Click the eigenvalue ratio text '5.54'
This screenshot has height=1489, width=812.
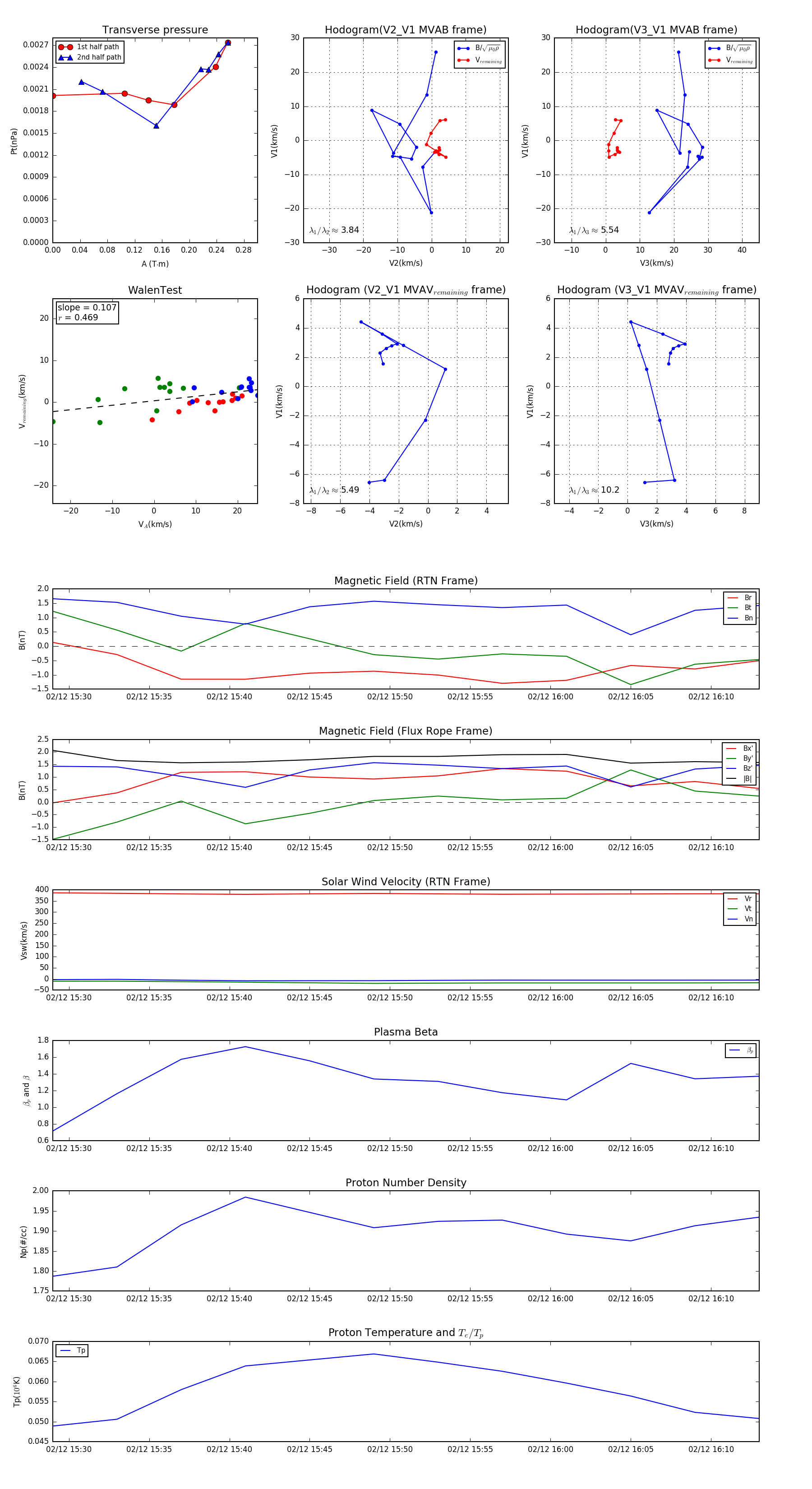click(610, 230)
